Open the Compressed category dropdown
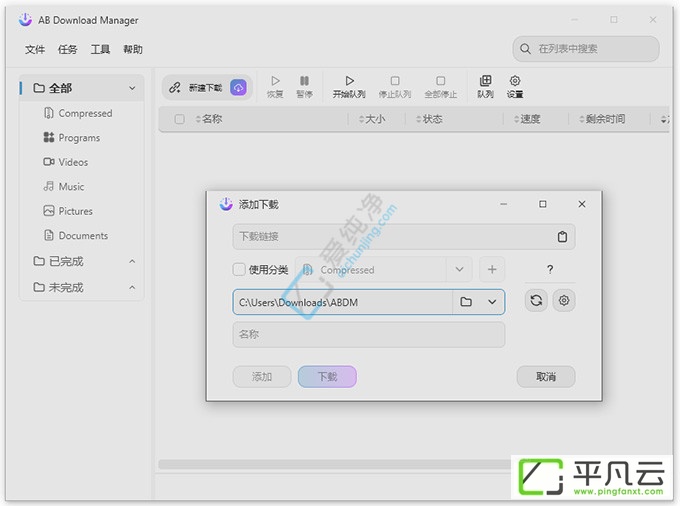 (459, 269)
